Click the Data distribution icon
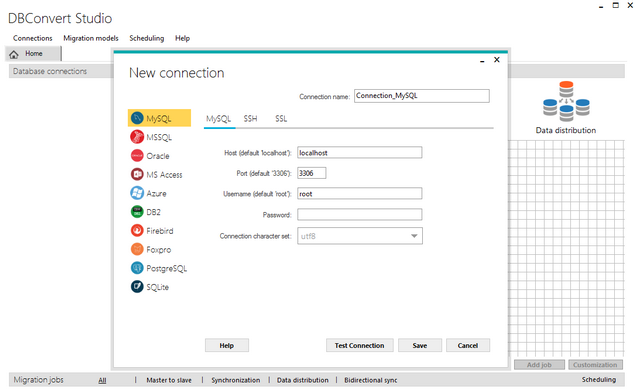Viewport: 639px width, 392px height. (x=566, y=101)
